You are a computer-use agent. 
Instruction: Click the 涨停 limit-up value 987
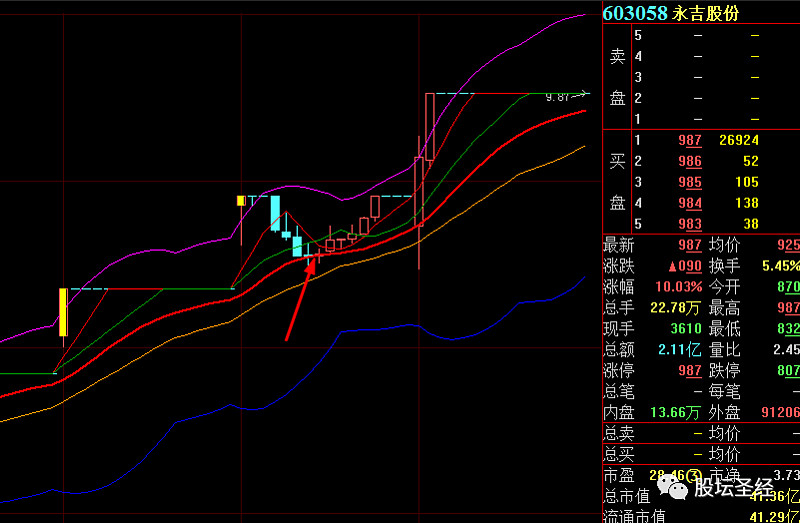click(x=690, y=370)
